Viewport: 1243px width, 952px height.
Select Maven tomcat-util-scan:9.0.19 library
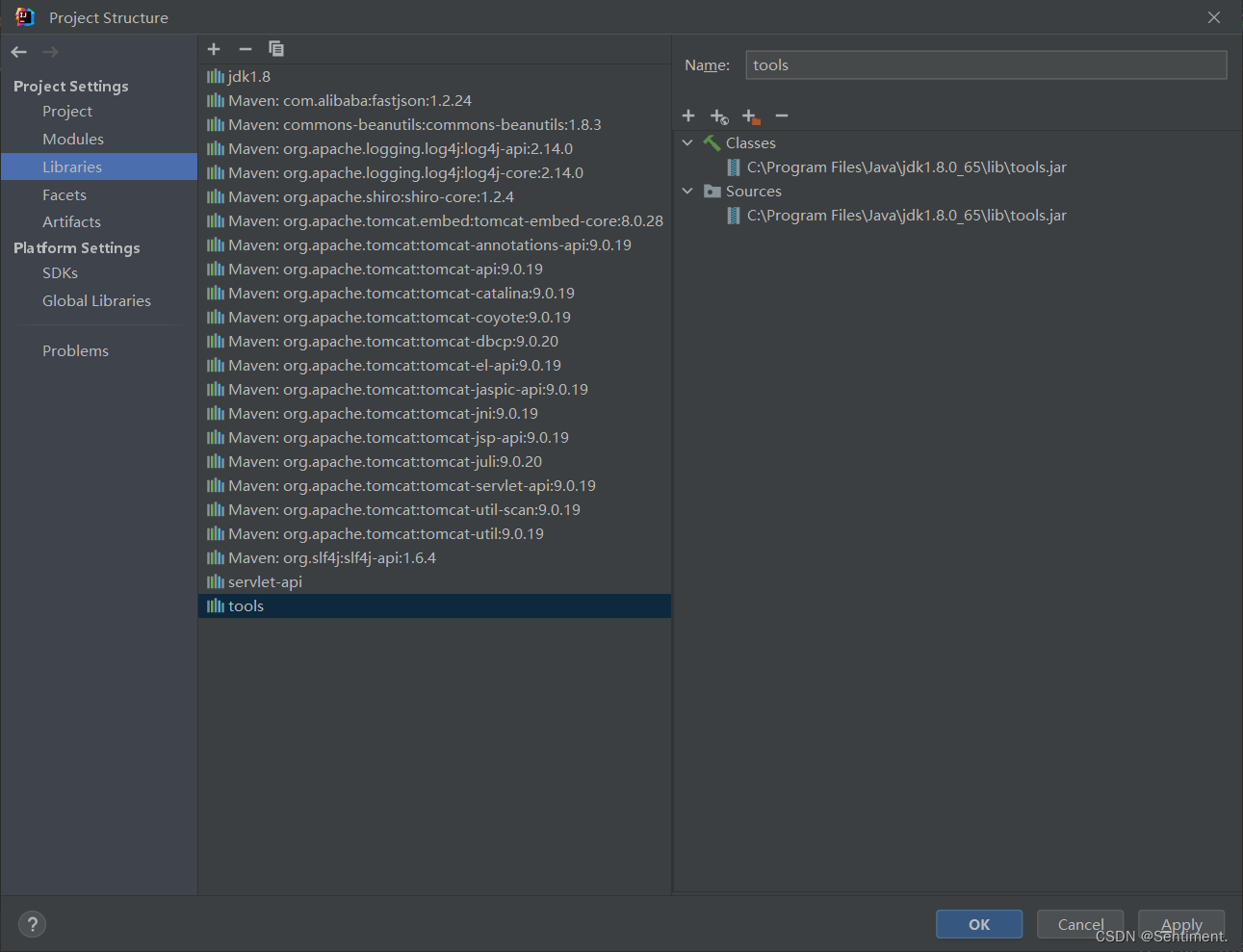tap(434, 509)
